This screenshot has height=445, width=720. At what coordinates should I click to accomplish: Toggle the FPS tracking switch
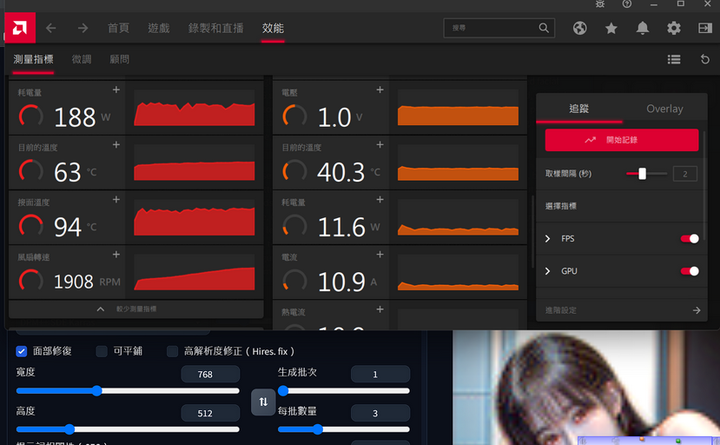(690, 238)
